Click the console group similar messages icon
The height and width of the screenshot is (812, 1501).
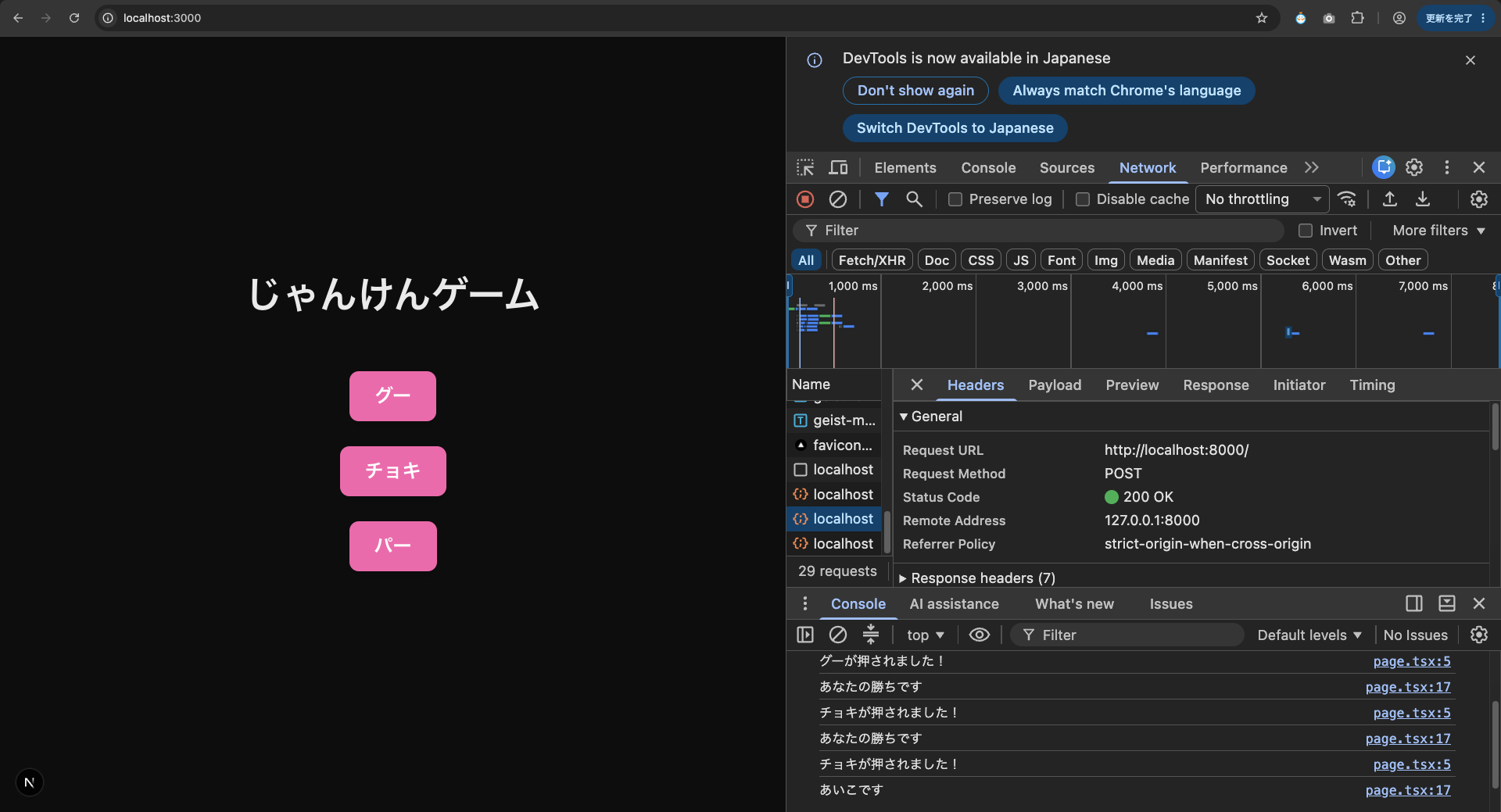(871, 635)
